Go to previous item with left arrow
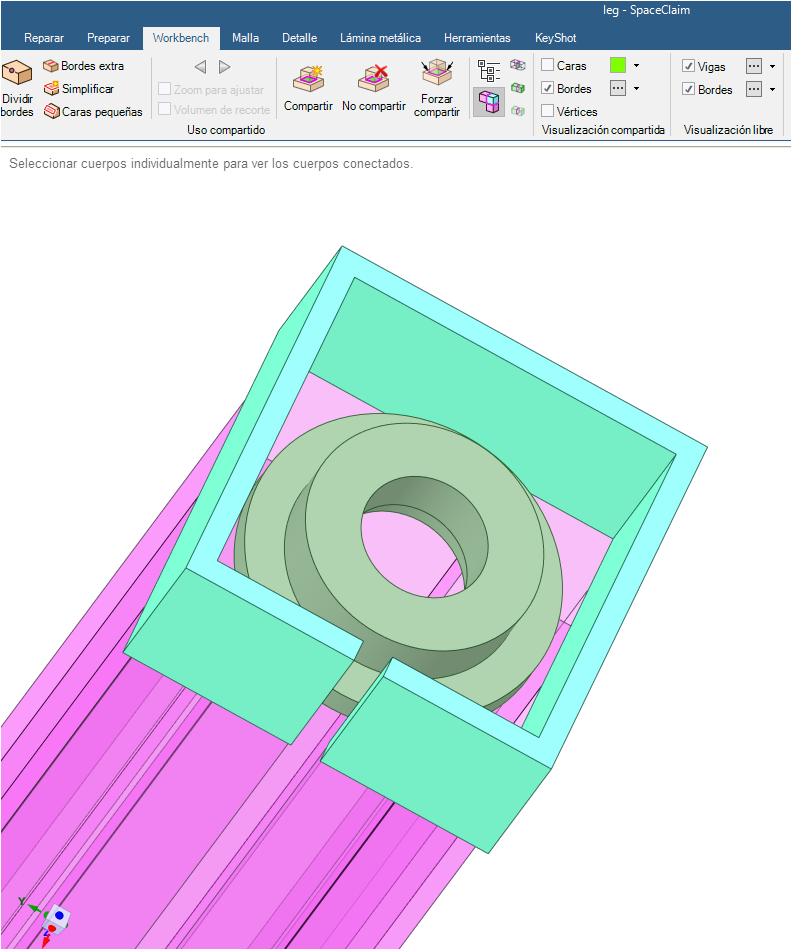This screenshot has width=792, height=950. tap(201, 67)
